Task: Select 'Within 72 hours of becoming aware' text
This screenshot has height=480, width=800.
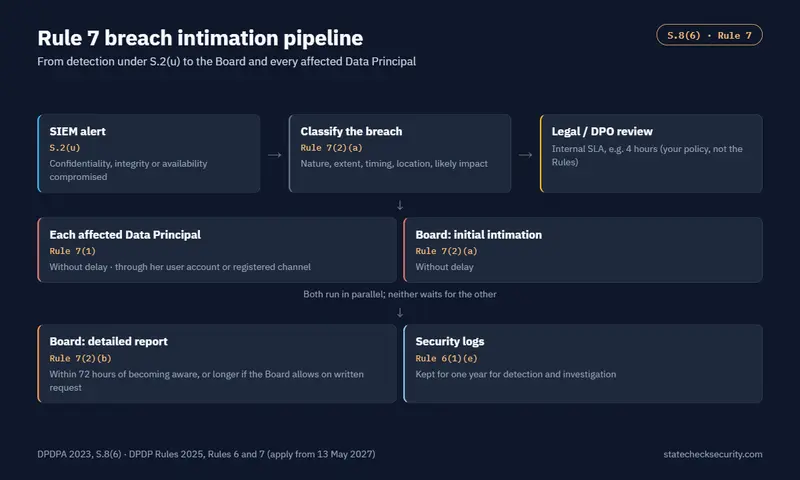Action: 207,381
